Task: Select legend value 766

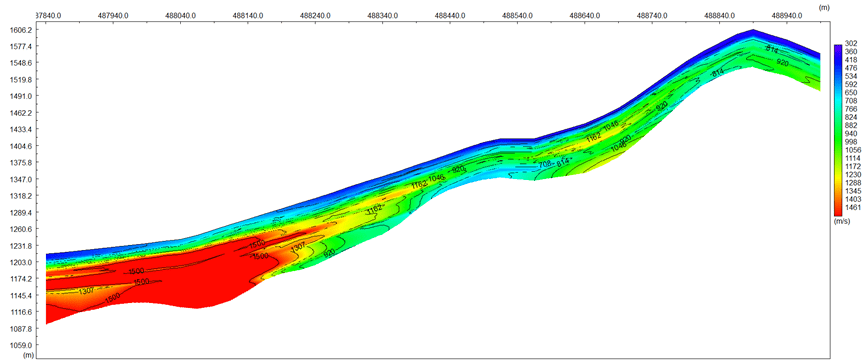Action: click(851, 109)
